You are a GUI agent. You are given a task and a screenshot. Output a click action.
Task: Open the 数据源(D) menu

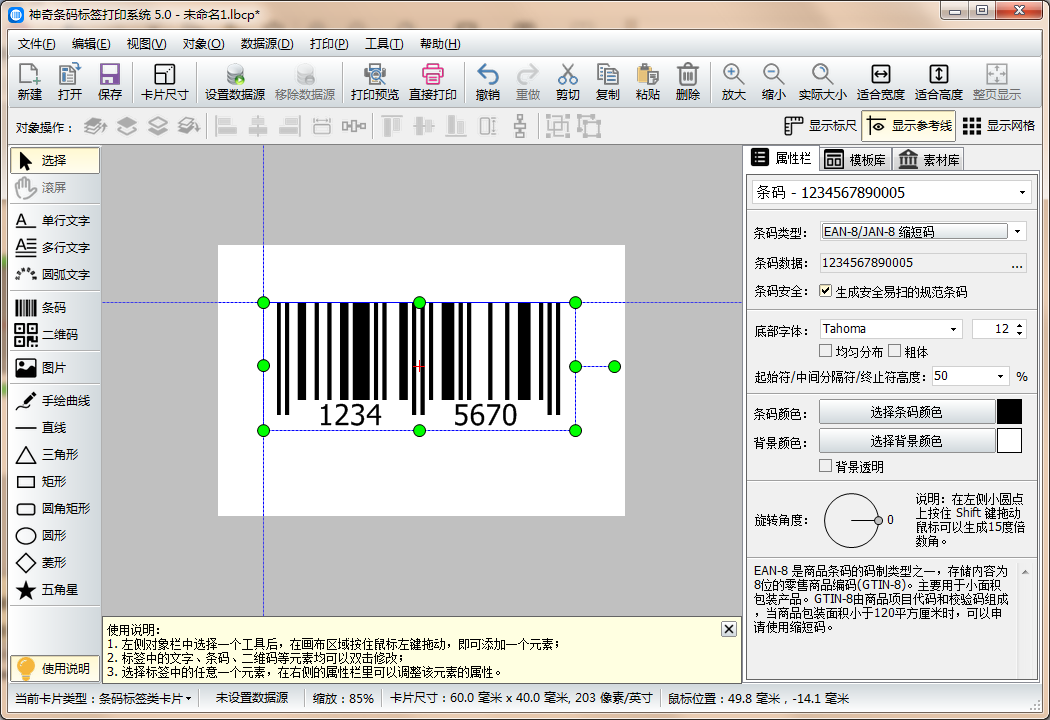(x=267, y=44)
